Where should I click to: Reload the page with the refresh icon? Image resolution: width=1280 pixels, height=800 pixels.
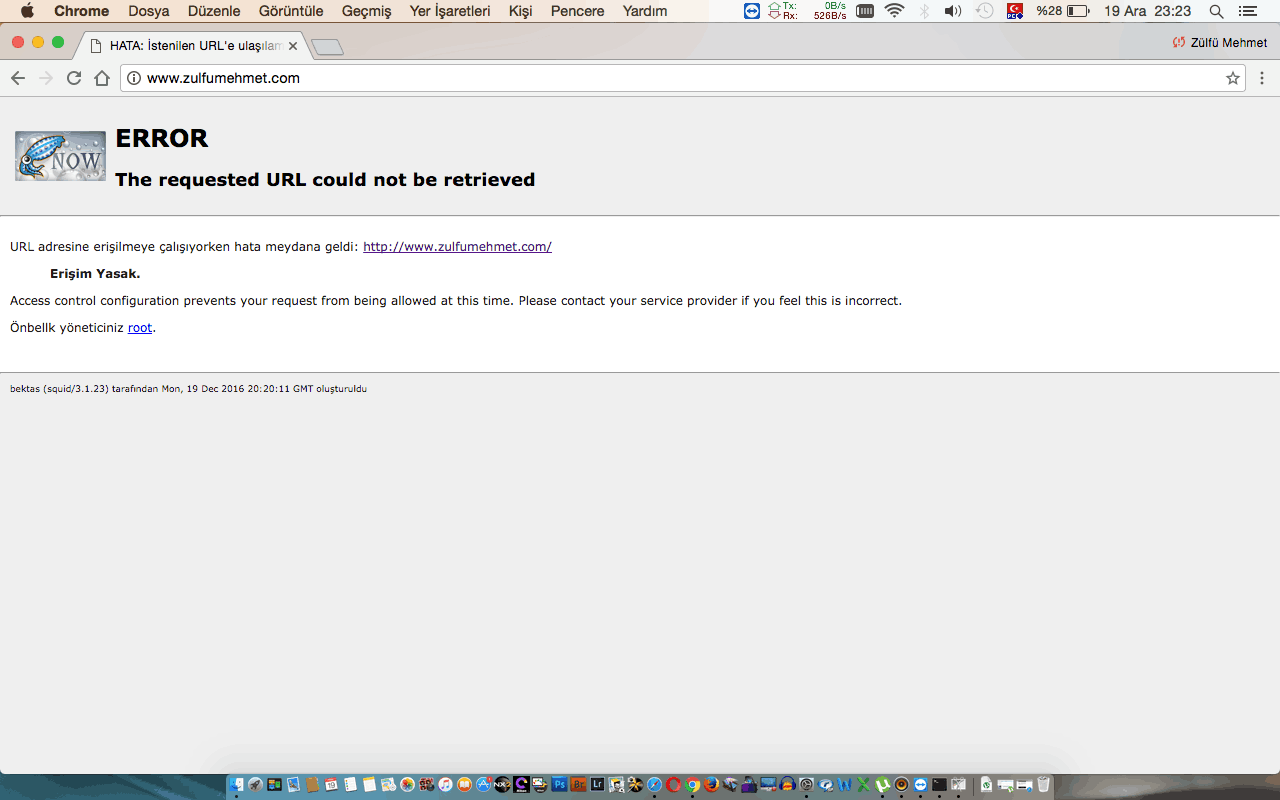(74, 78)
